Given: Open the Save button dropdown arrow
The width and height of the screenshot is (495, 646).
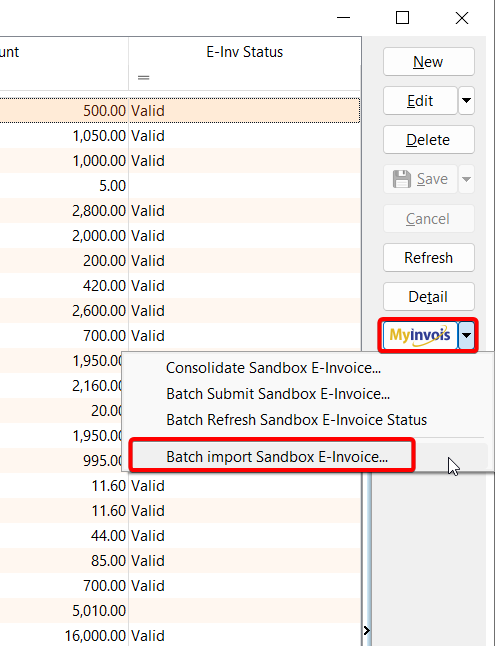Looking at the screenshot, I should point(466,179).
